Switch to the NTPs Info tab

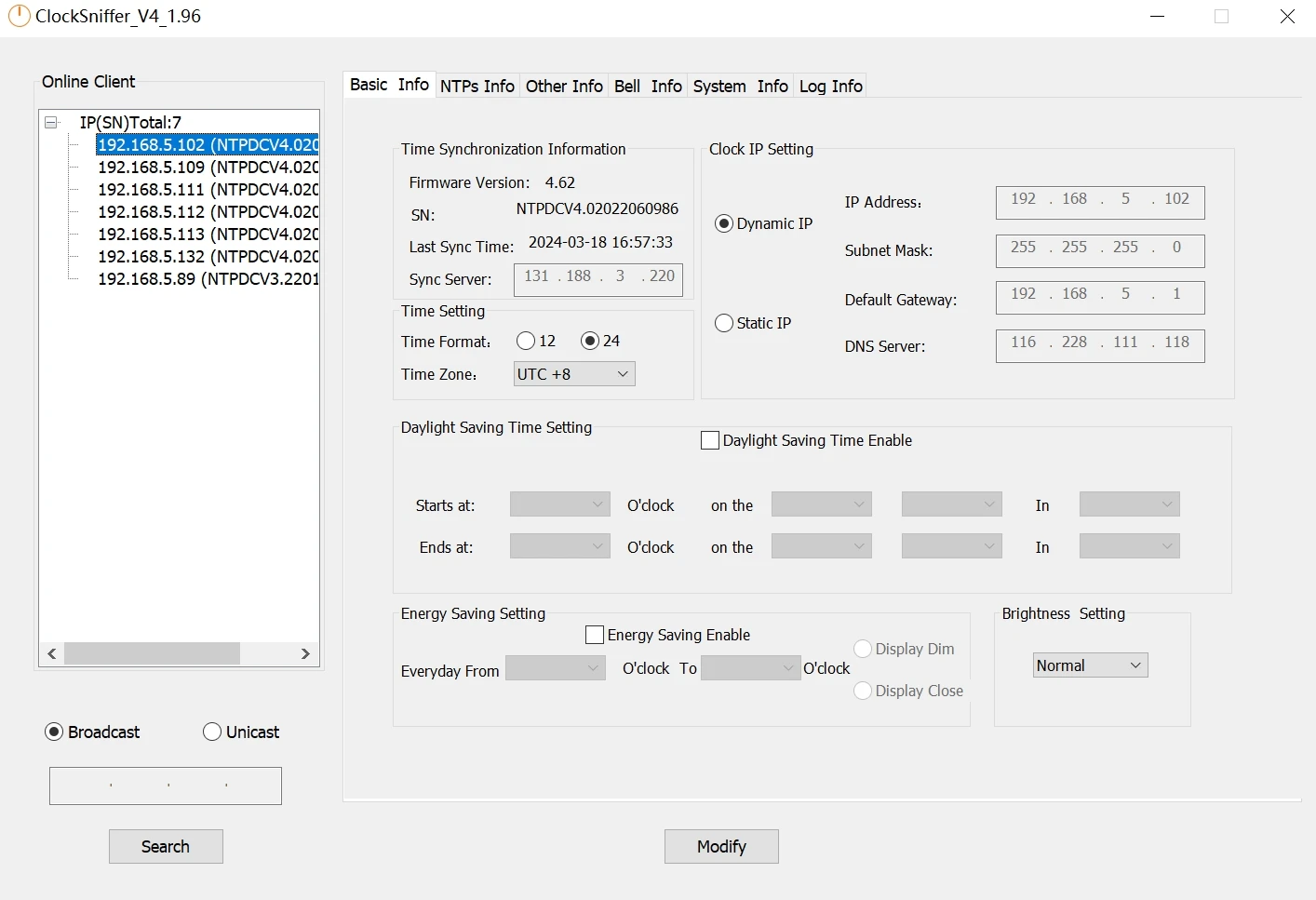click(477, 87)
